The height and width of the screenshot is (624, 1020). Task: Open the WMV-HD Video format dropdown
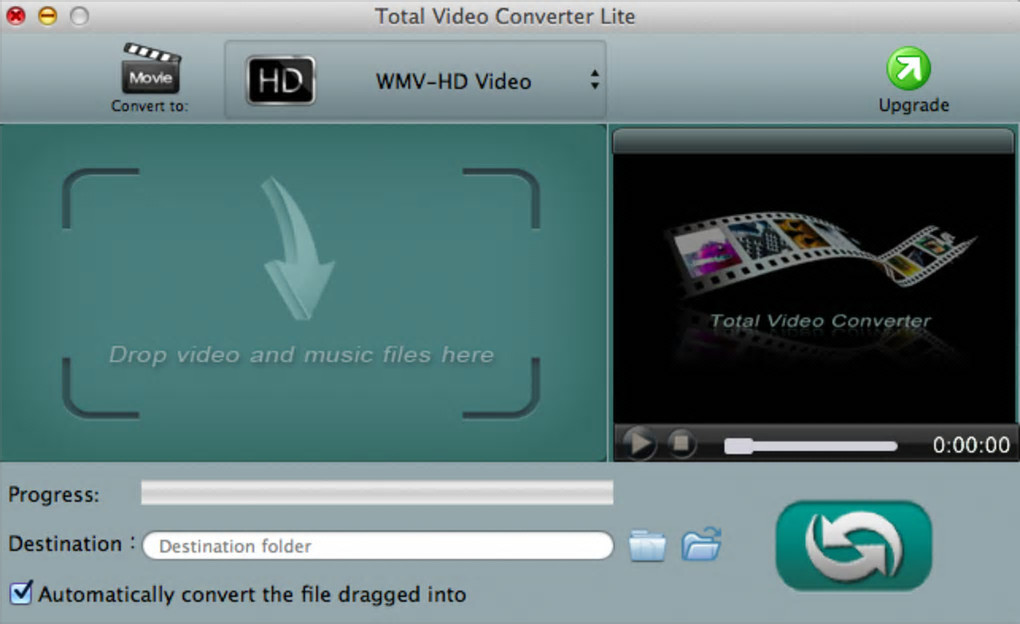416,80
